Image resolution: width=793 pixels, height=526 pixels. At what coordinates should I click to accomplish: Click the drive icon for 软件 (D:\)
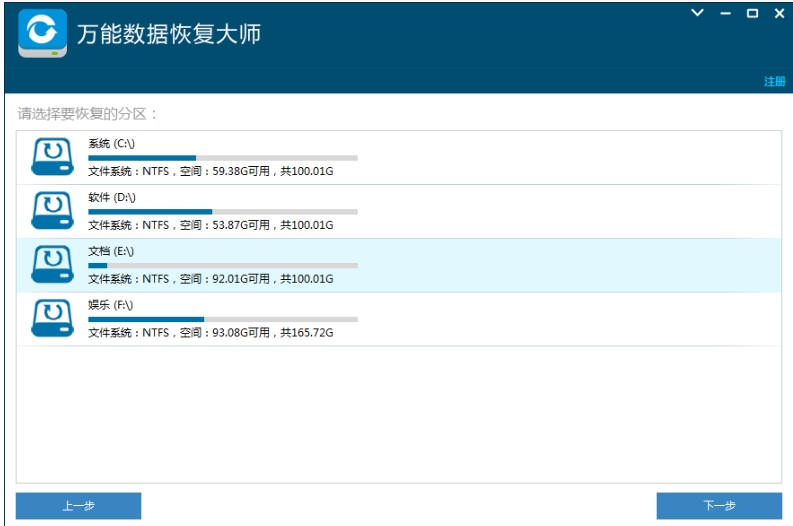[53, 210]
